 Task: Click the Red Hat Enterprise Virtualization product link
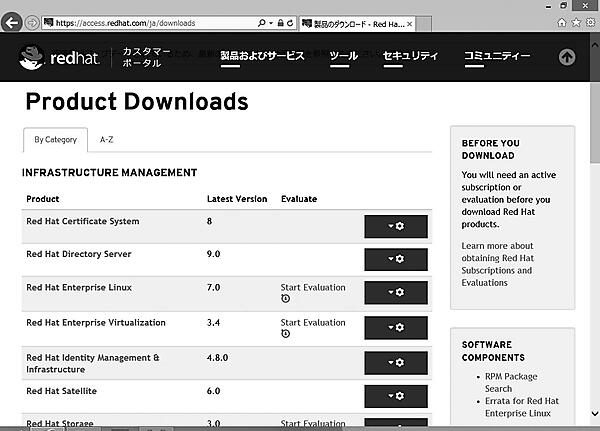[x=94, y=323]
